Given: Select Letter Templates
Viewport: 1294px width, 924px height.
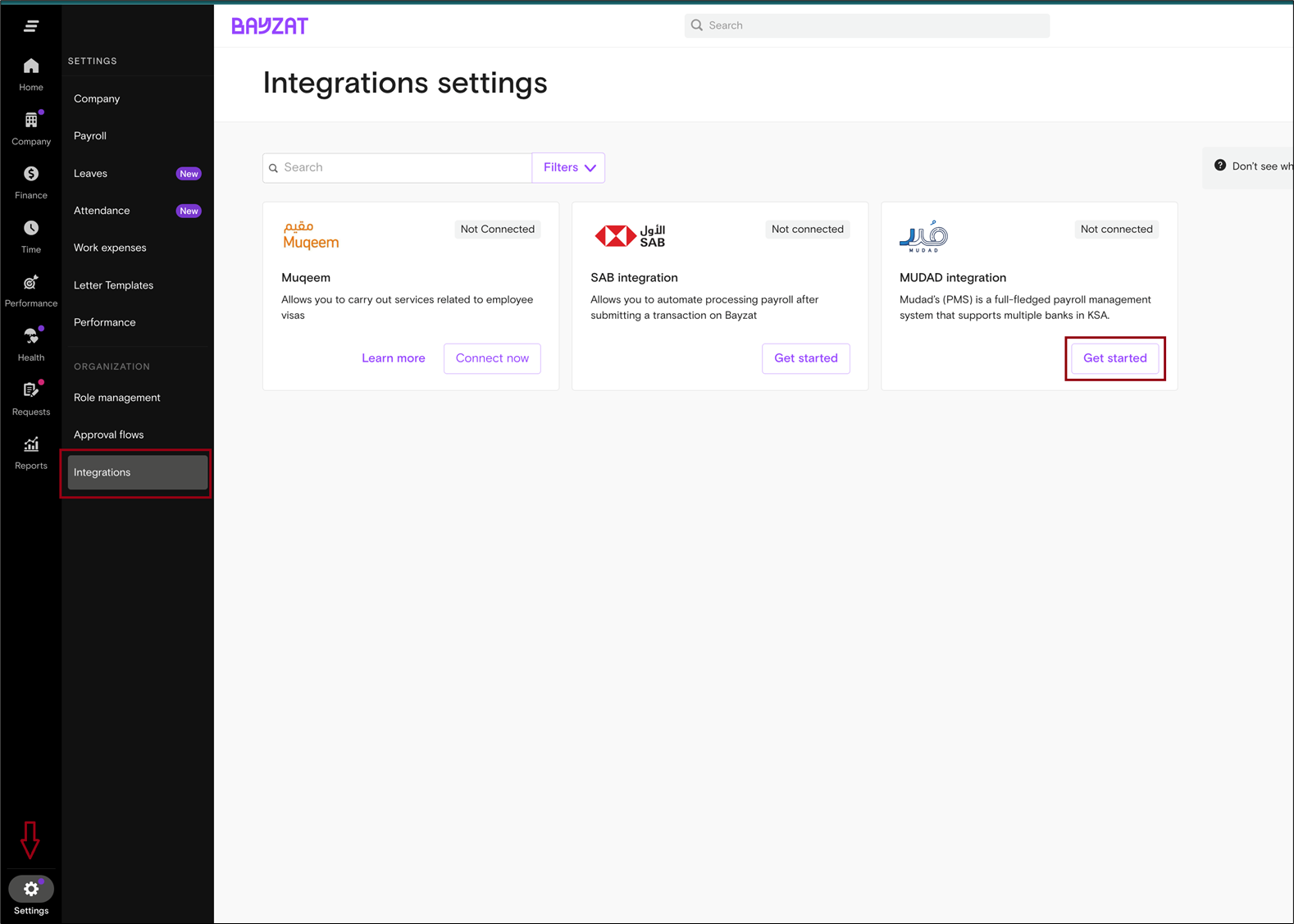Looking at the screenshot, I should click(x=113, y=285).
